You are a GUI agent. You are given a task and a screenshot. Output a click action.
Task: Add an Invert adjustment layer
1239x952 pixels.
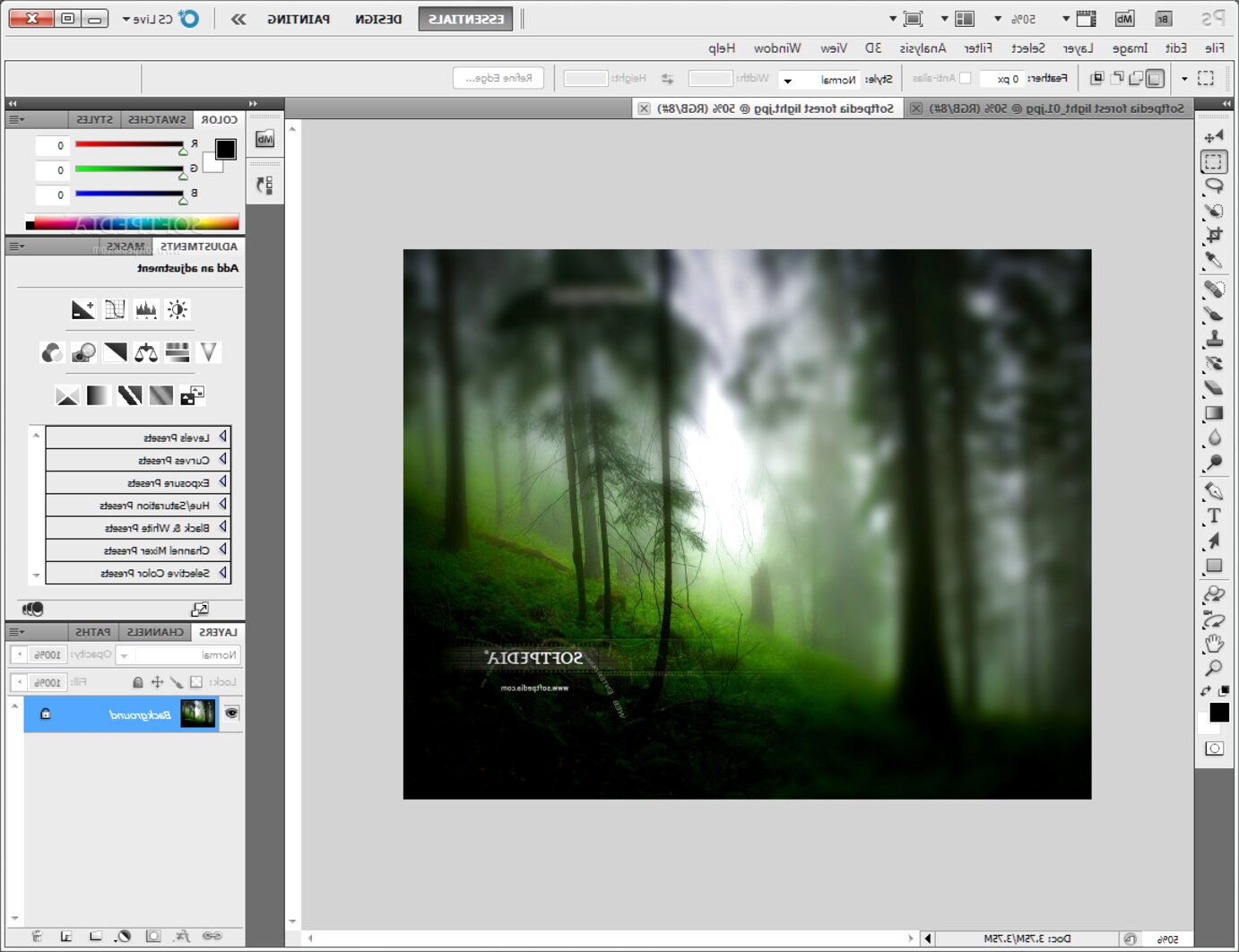click(193, 395)
